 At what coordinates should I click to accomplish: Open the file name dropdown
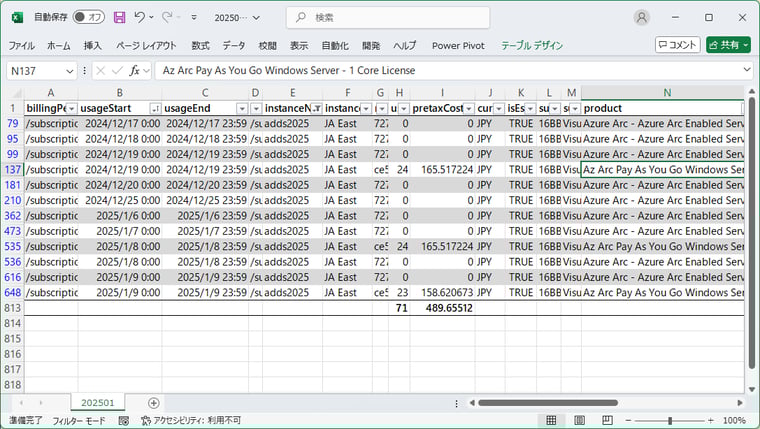click(256, 18)
